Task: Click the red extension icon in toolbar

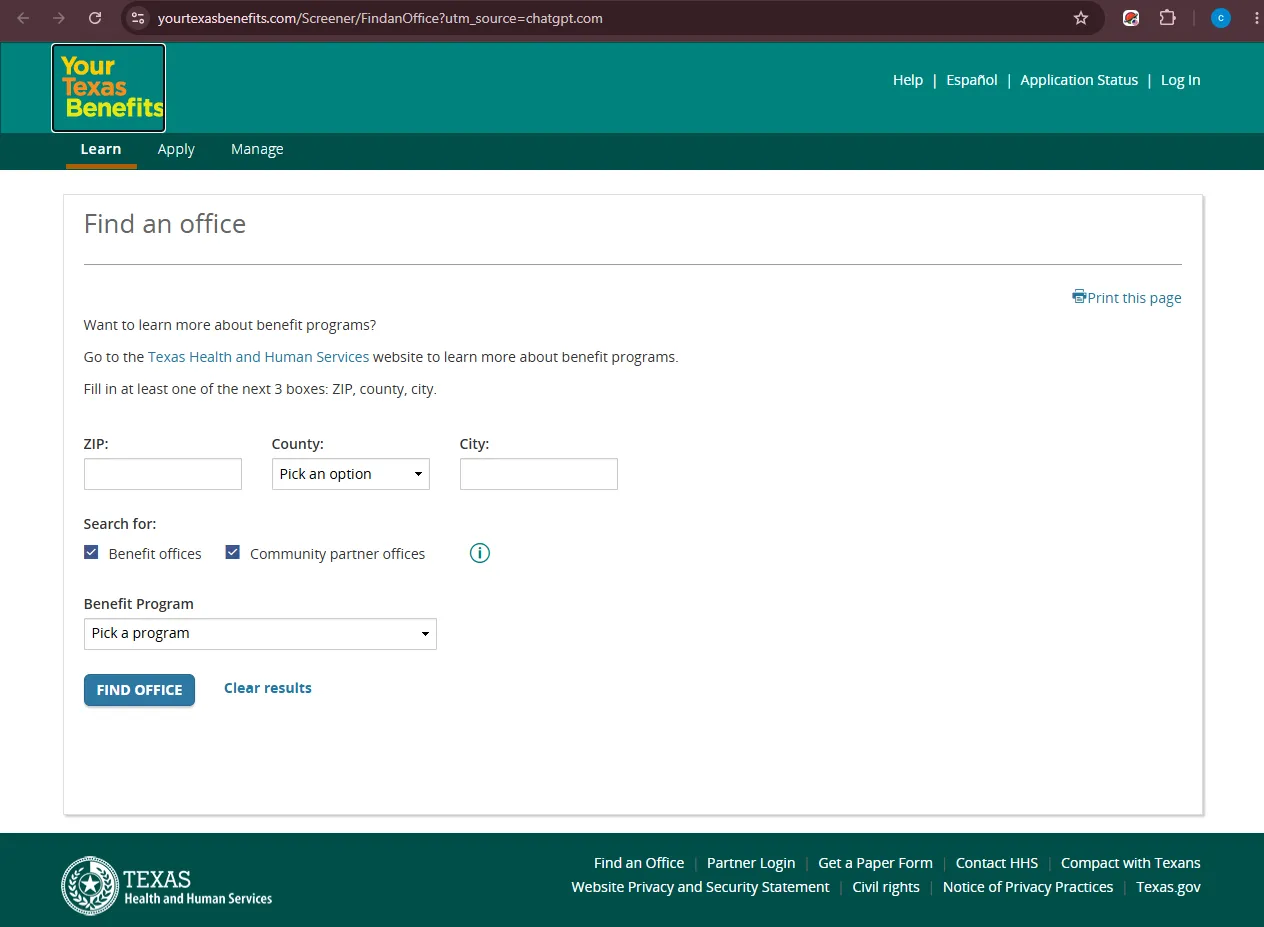Action: [x=1131, y=18]
